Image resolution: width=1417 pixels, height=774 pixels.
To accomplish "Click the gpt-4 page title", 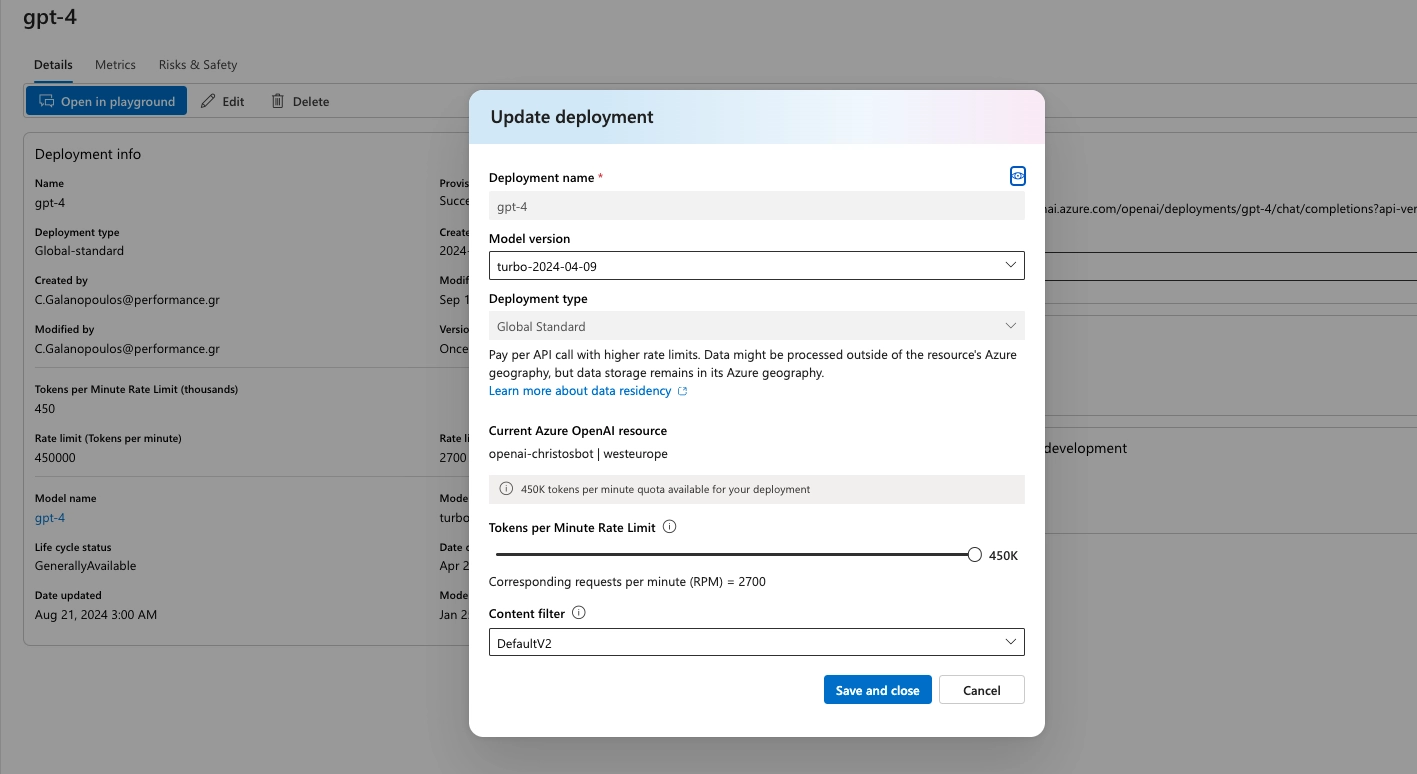I will pyautogui.click(x=50, y=17).
